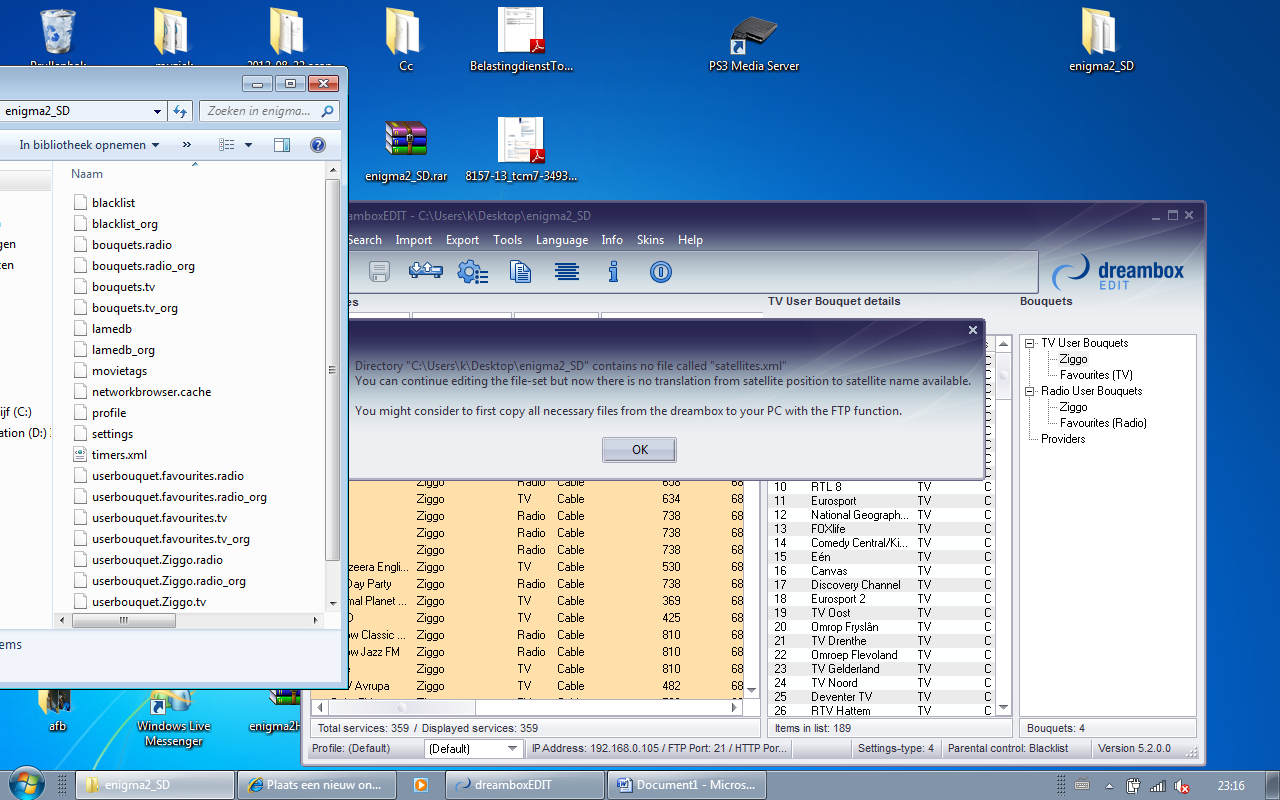The height and width of the screenshot is (800, 1280).
Task: Open the Explorer help question mark icon
Action: [x=318, y=145]
